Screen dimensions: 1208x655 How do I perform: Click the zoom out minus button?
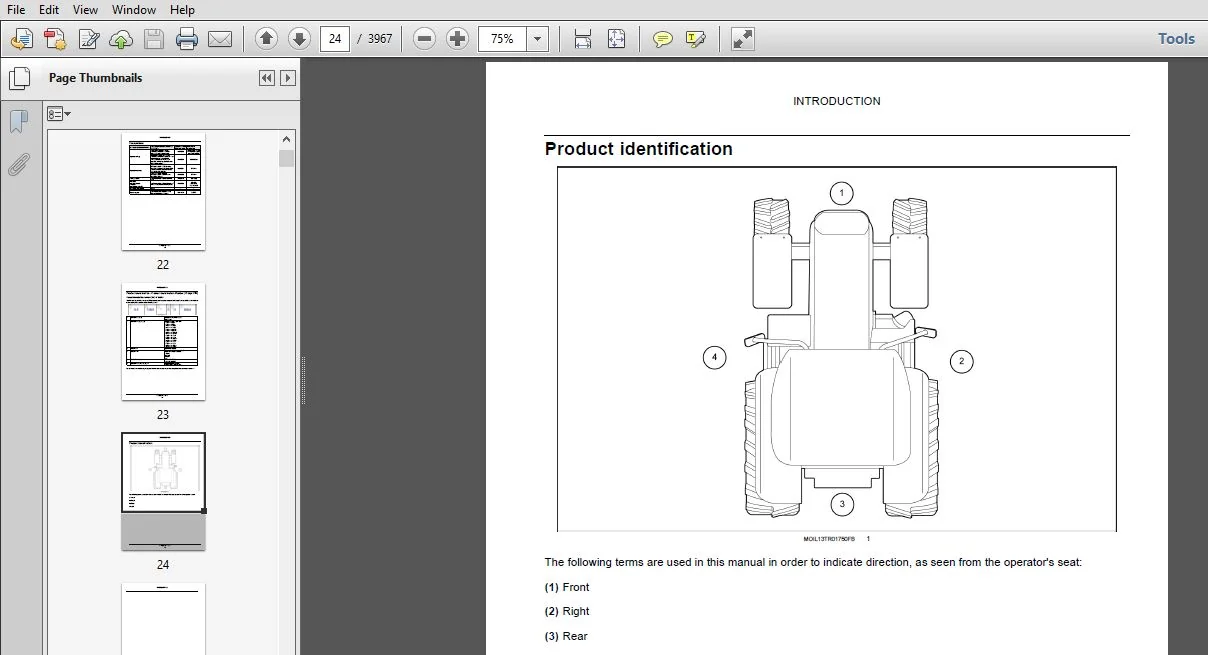coord(425,39)
